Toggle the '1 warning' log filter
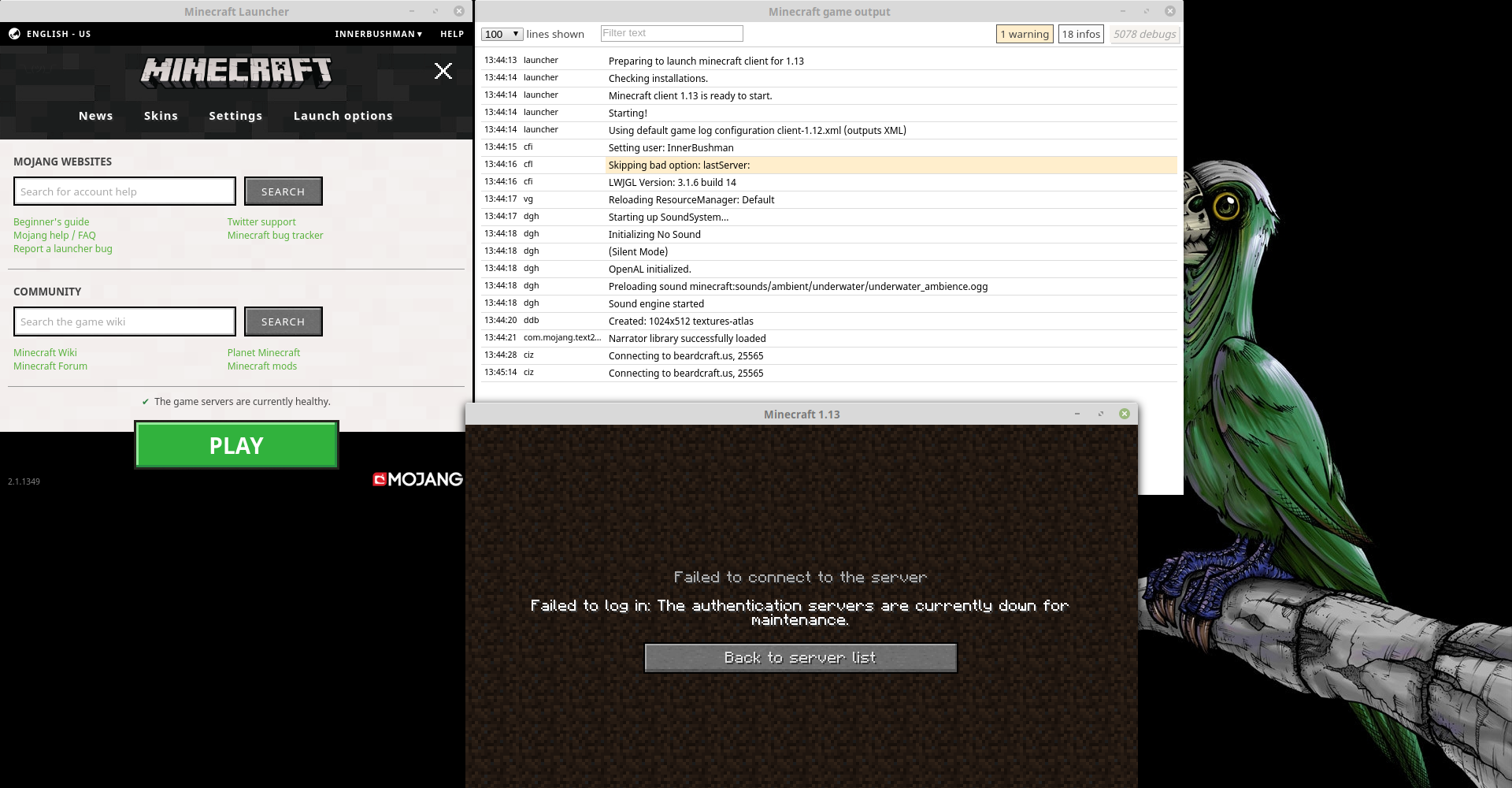Image resolution: width=1512 pixels, height=788 pixels. pyautogui.click(x=1025, y=34)
